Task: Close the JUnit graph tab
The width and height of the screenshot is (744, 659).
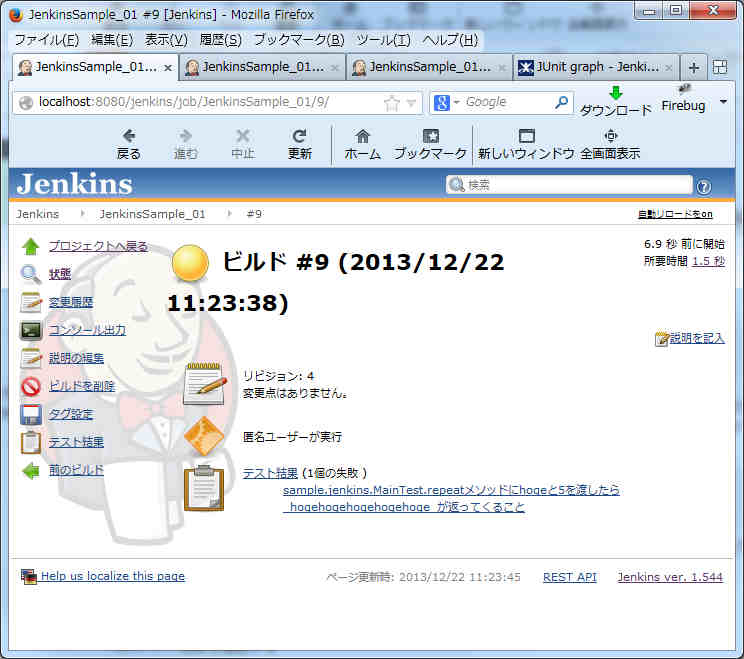Action: [x=669, y=68]
